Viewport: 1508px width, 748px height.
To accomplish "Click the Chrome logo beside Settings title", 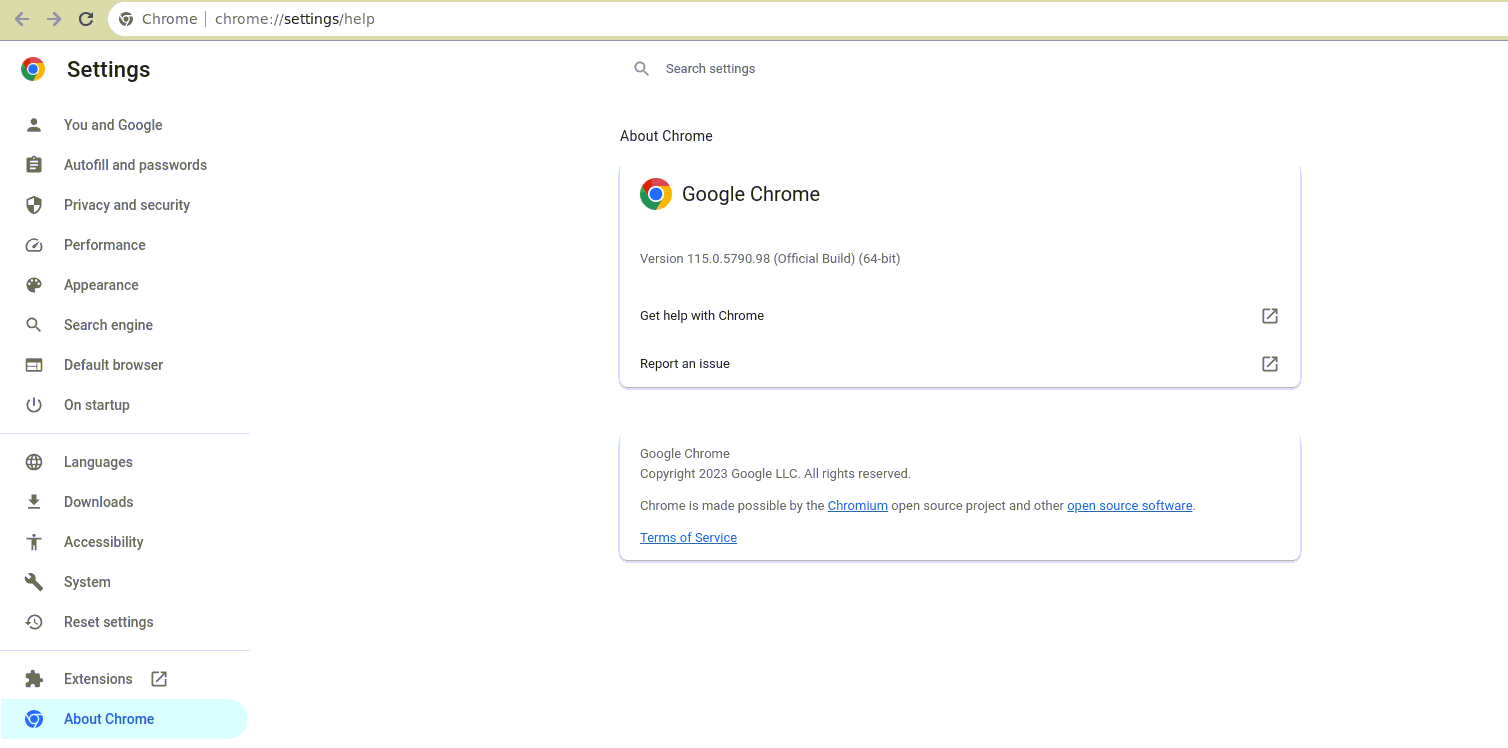I will 33,69.
